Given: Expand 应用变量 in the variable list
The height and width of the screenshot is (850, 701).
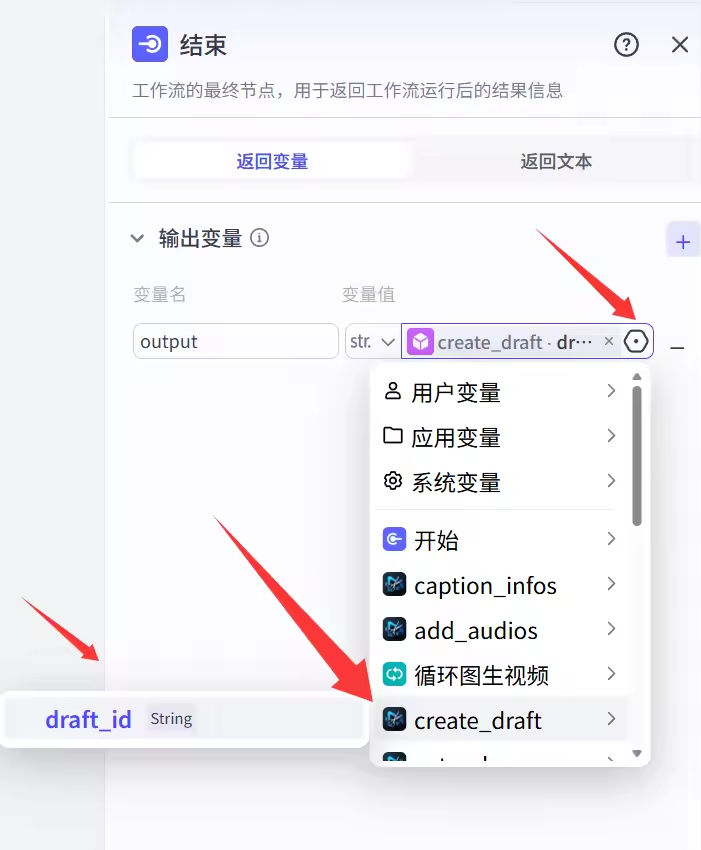Looking at the screenshot, I should [610, 437].
